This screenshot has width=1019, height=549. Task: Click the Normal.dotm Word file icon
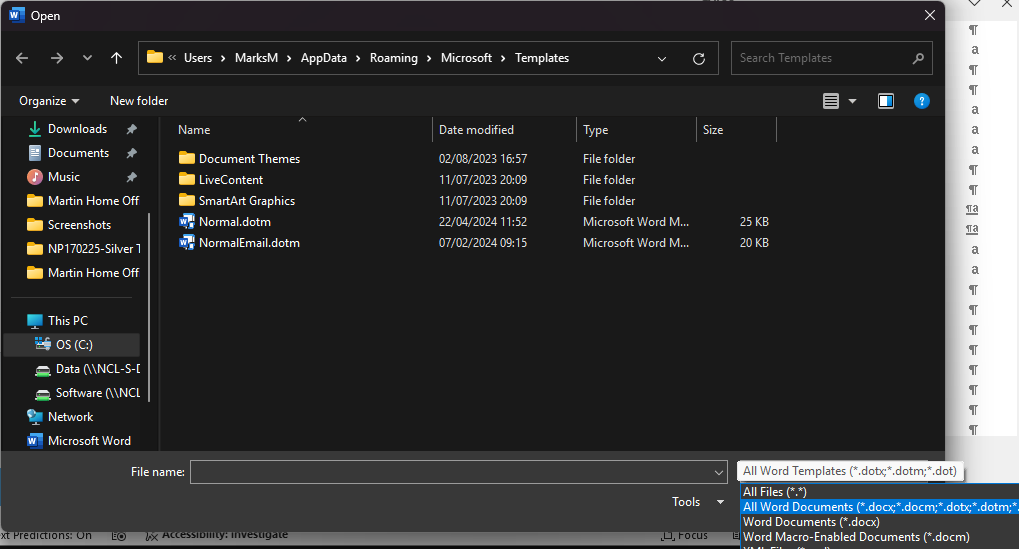(187, 222)
